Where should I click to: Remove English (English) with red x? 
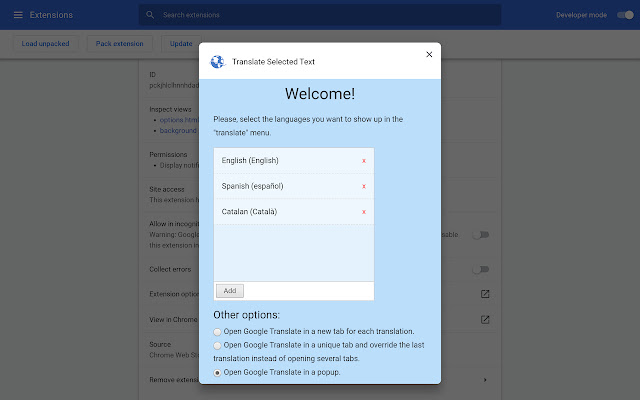pos(364,161)
